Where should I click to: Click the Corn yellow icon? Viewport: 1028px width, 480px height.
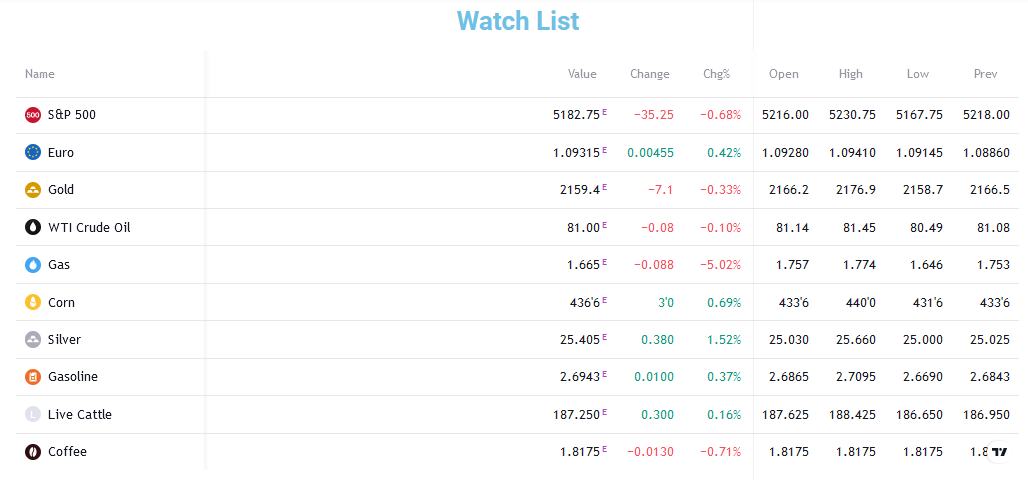[x=33, y=302]
